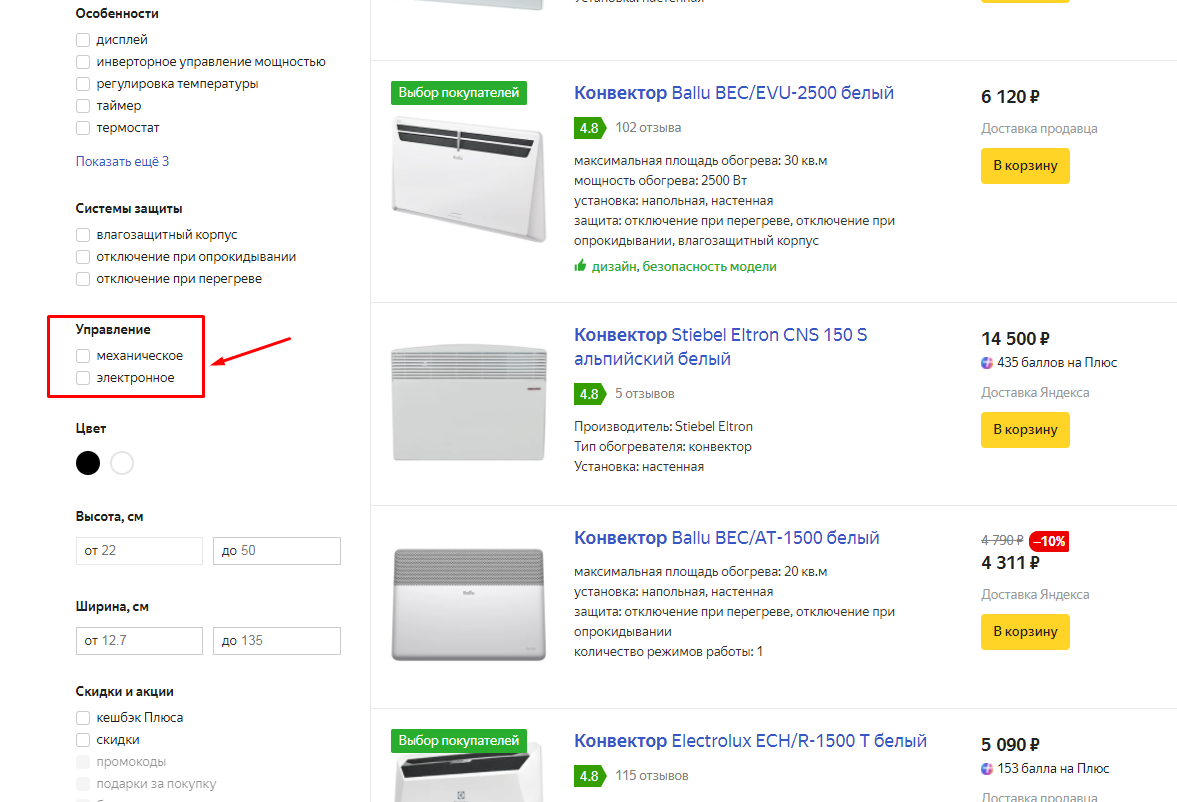Choose the black color swatch
This screenshot has height=802, width=1177.
[88, 463]
